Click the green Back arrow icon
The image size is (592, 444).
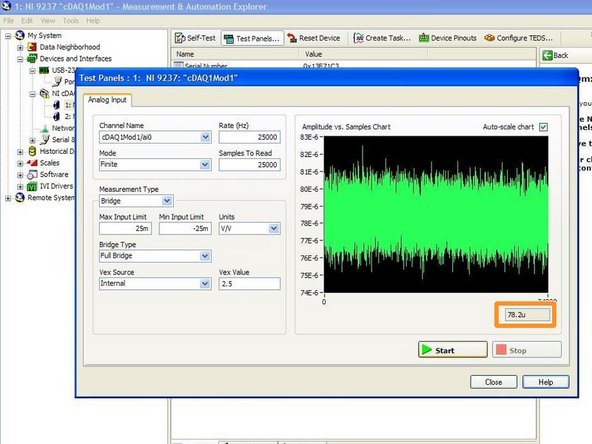click(x=547, y=56)
